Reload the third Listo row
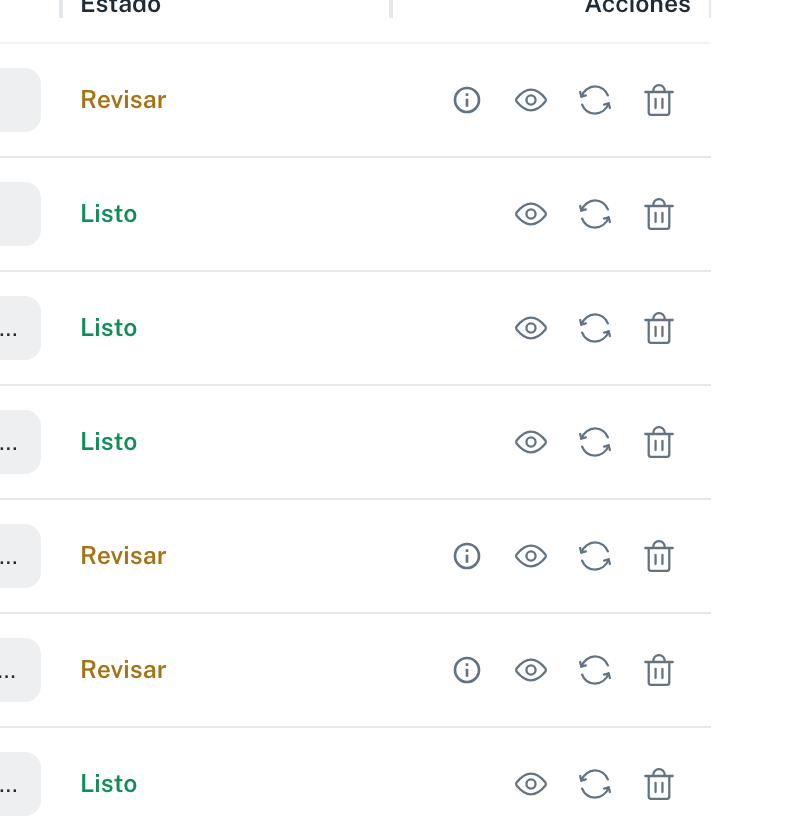The image size is (792, 840). click(x=595, y=442)
